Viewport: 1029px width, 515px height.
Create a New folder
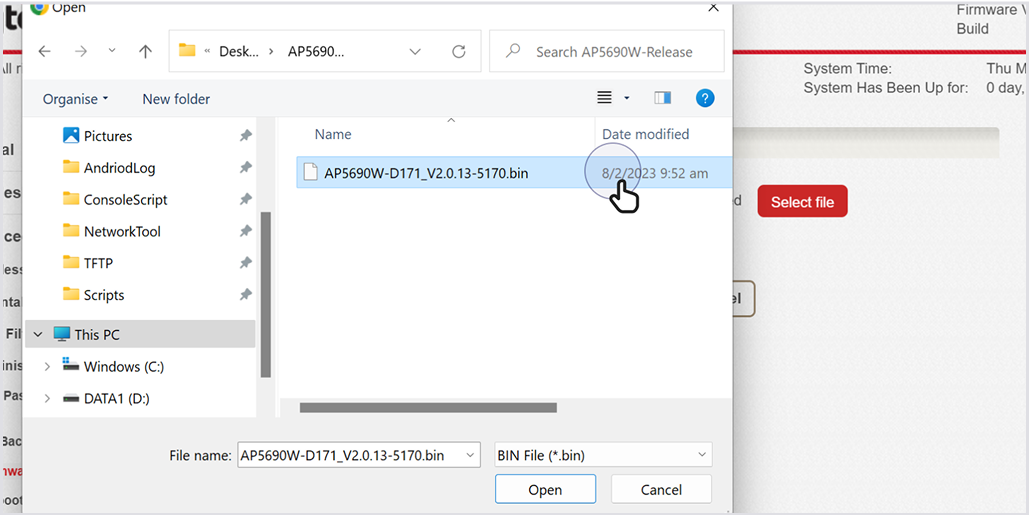[x=176, y=99]
